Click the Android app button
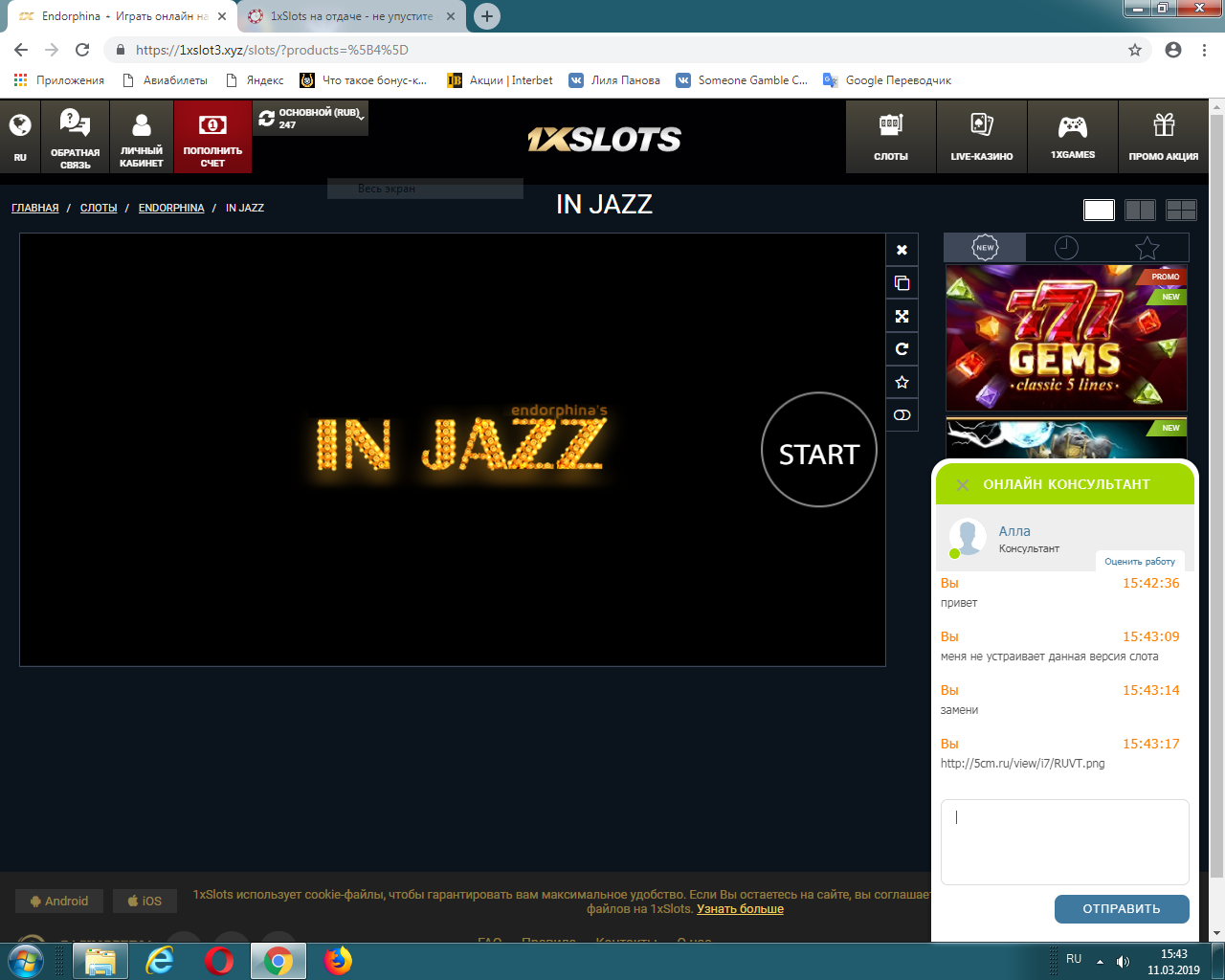Image resolution: width=1225 pixels, height=980 pixels. click(59, 901)
